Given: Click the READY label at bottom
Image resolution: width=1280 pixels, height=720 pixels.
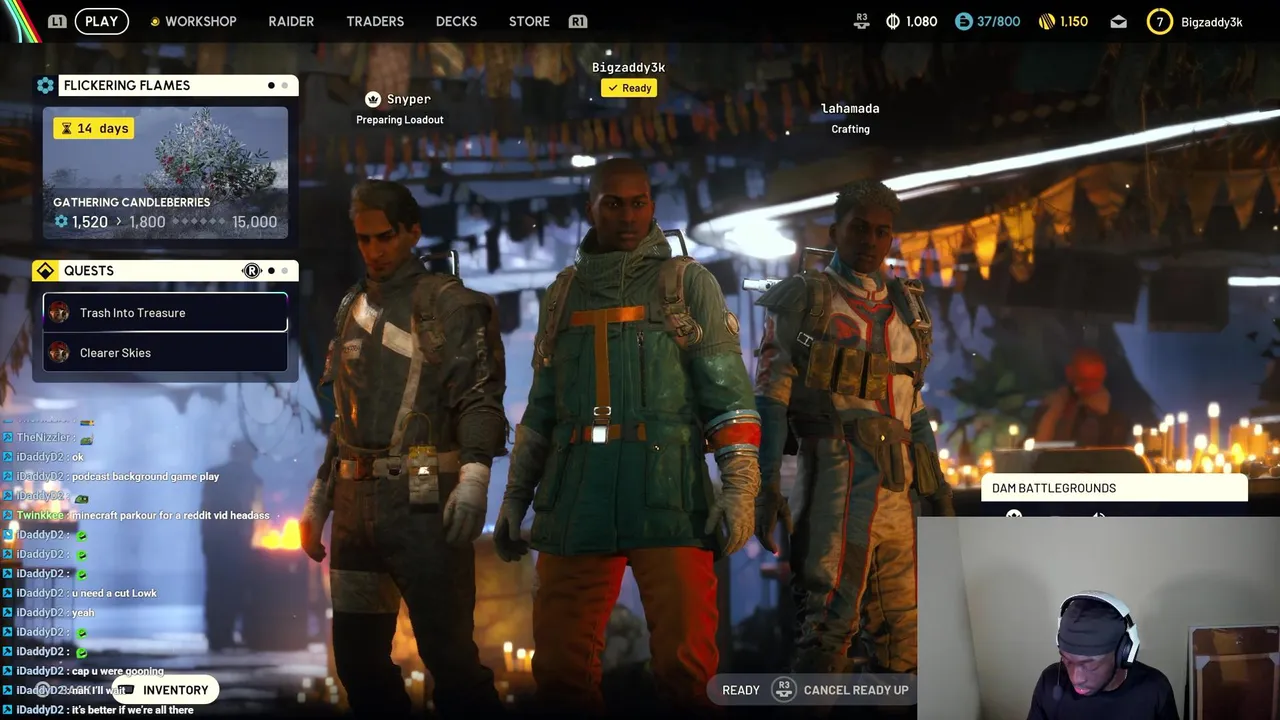Looking at the screenshot, I should [741, 690].
